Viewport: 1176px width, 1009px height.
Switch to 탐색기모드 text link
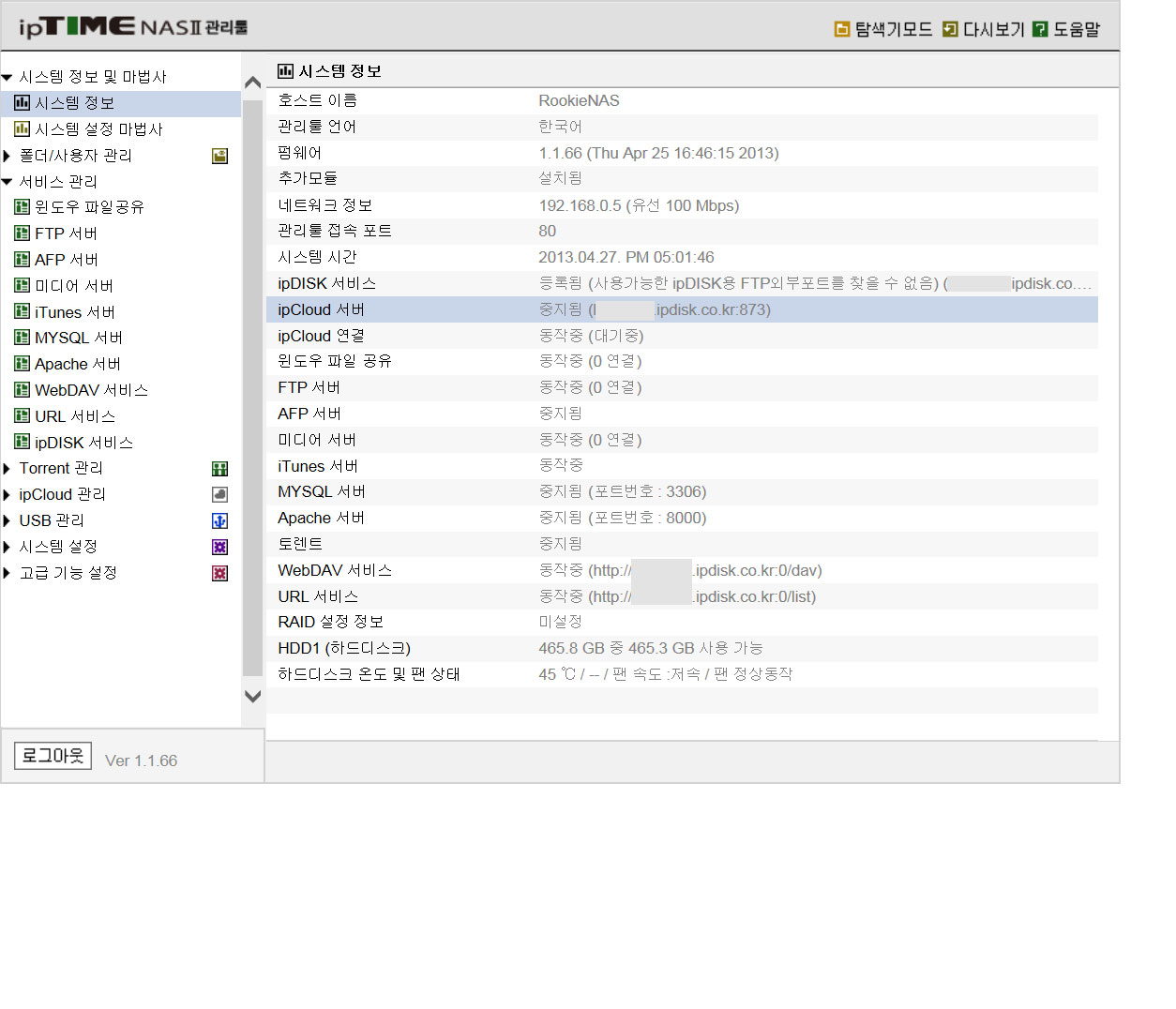pyautogui.click(x=894, y=29)
